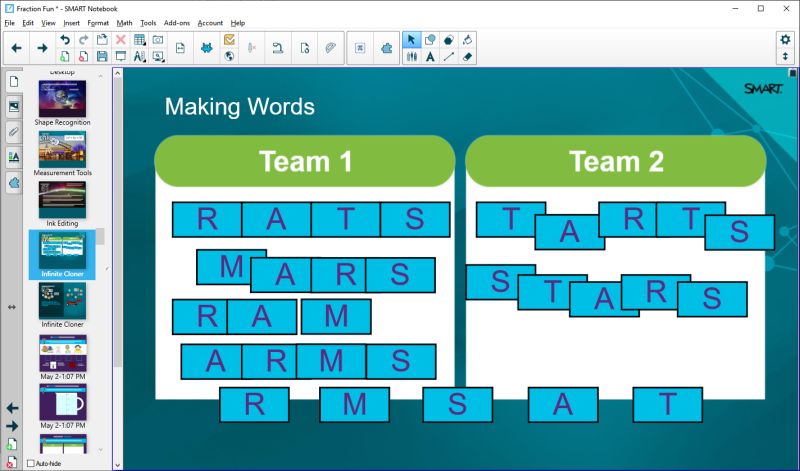Open the Document Camera tool
This screenshot has width=800, height=471.
(x=278, y=48)
